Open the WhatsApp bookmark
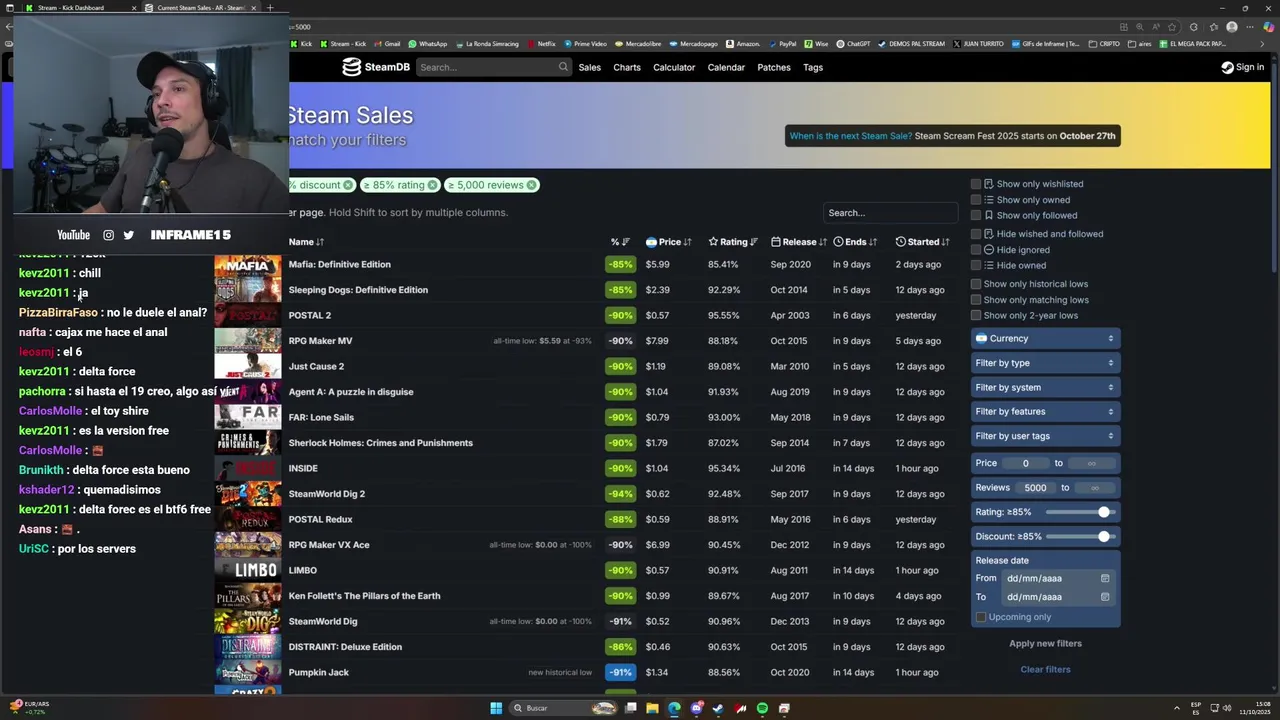 (427, 44)
